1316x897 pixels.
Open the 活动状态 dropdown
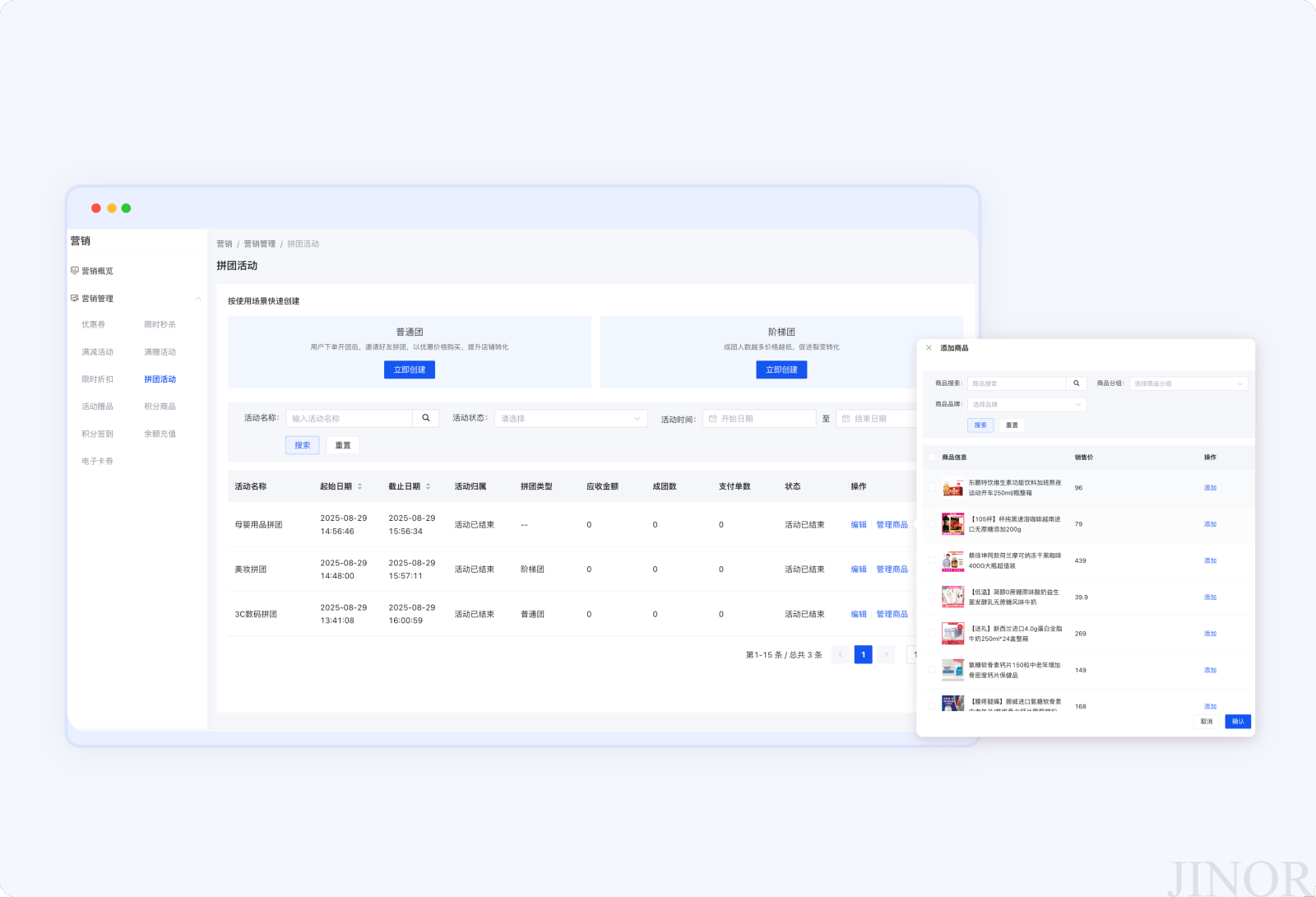click(571, 419)
